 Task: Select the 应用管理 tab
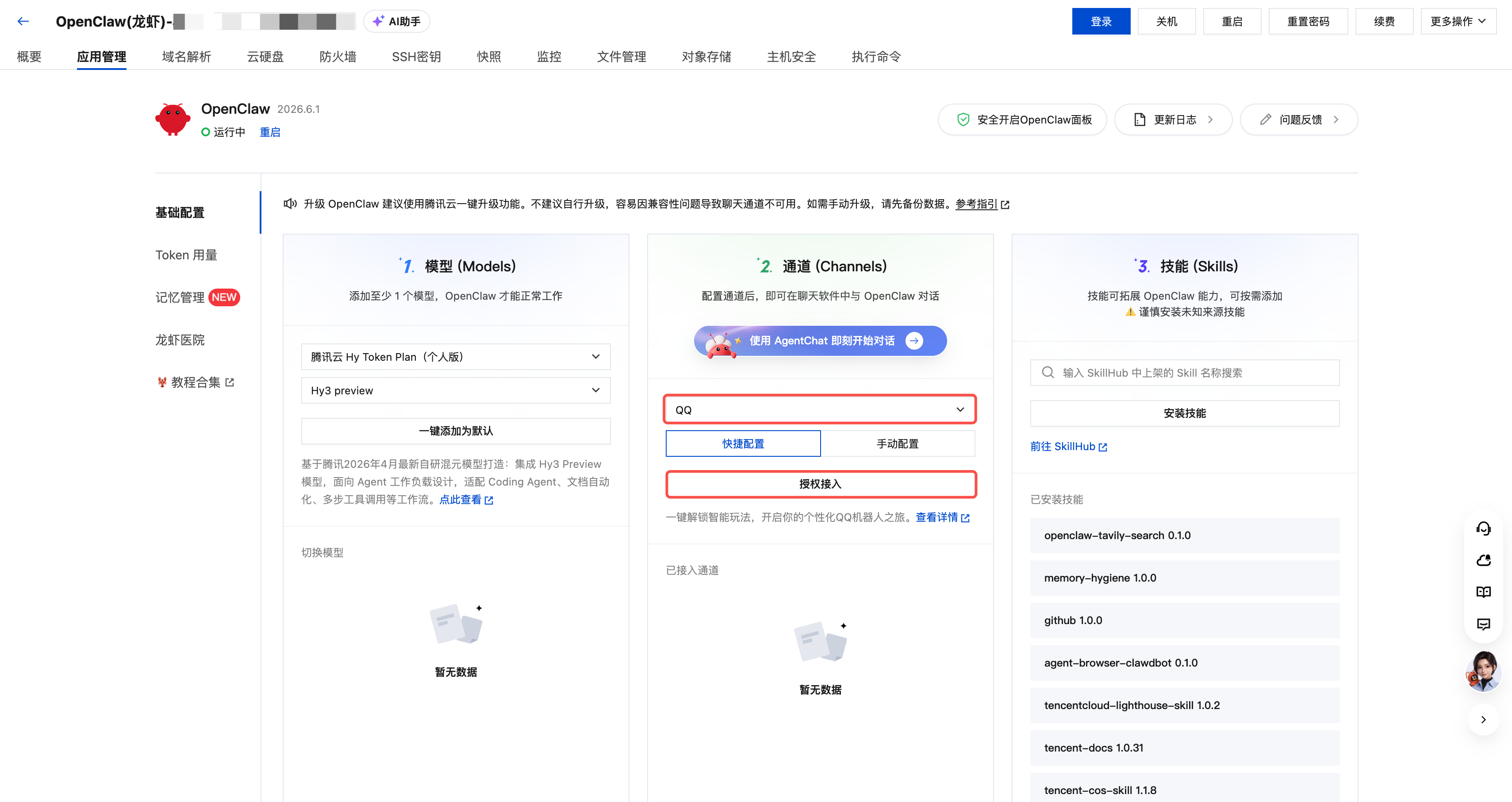pos(102,56)
